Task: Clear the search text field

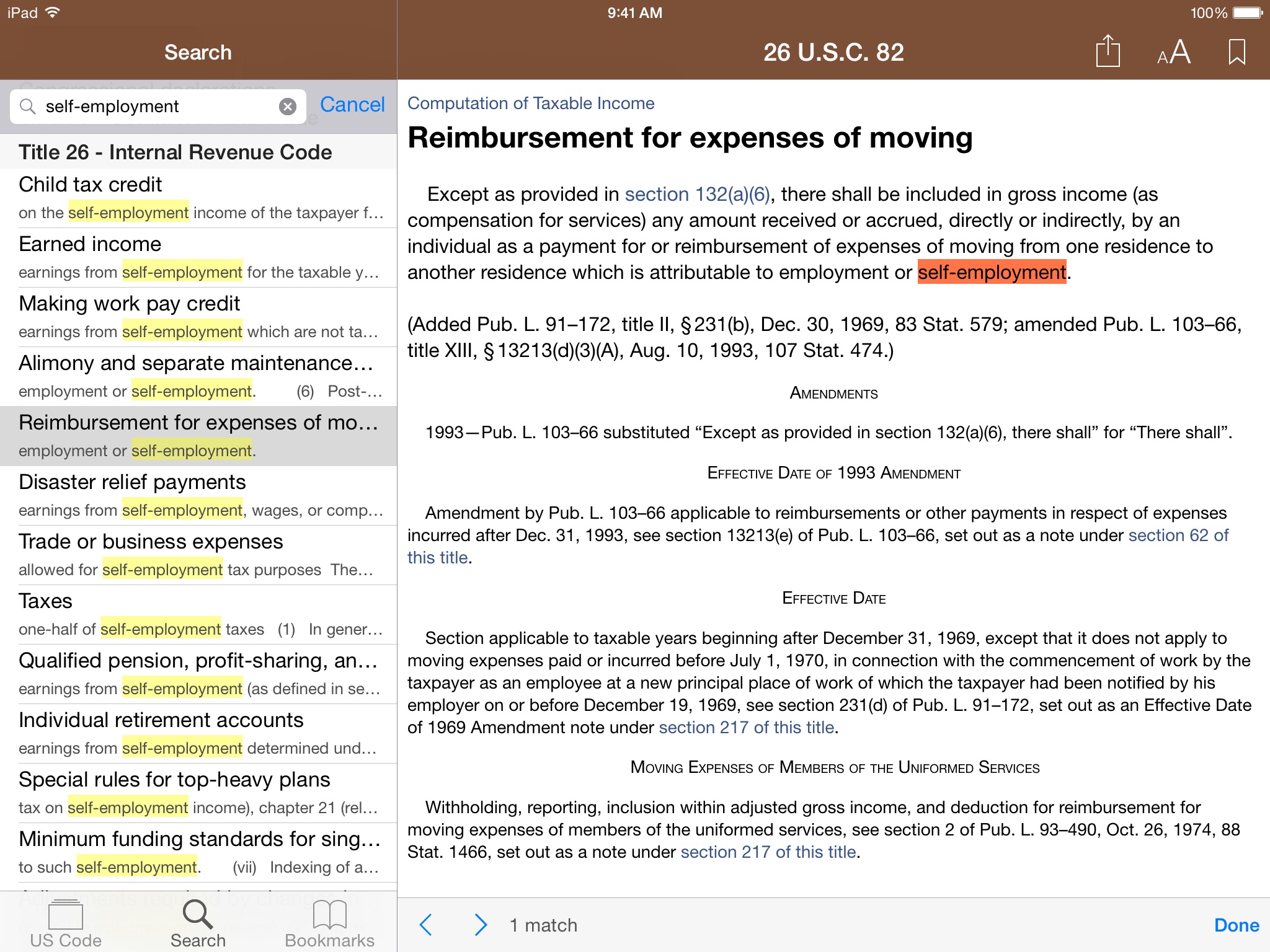Action: point(288,107)
